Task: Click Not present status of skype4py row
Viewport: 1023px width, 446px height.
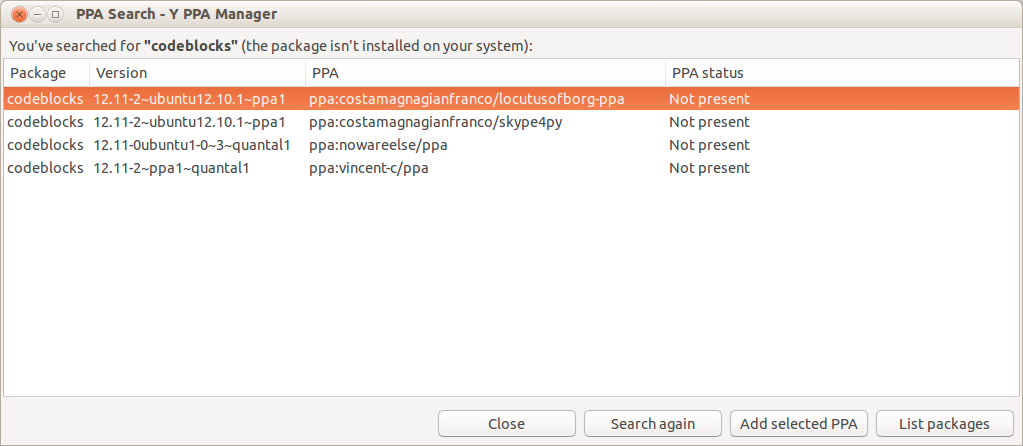Action: point(709,122)
